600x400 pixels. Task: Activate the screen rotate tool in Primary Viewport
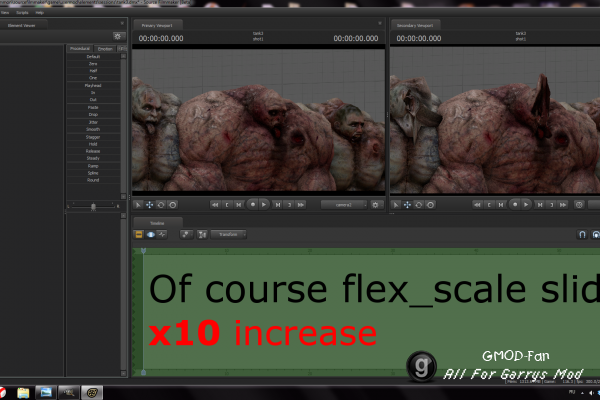(x=173, y=205)
